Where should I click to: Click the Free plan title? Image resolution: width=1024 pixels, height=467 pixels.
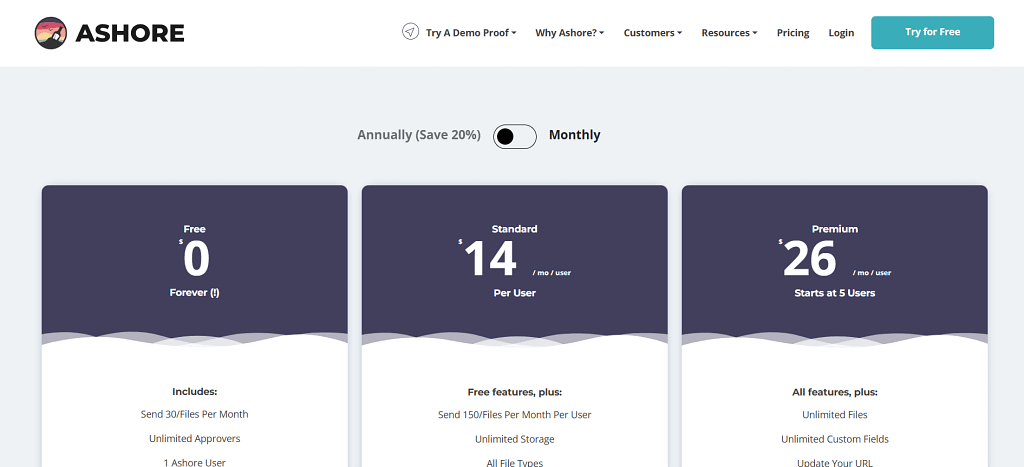[x=195, y=229]
